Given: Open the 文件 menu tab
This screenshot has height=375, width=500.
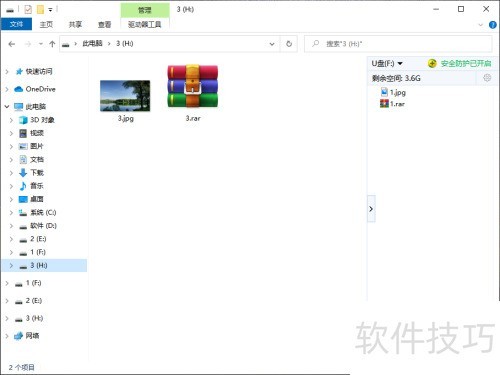Looking at the screenshot, I should click(16, 24).
